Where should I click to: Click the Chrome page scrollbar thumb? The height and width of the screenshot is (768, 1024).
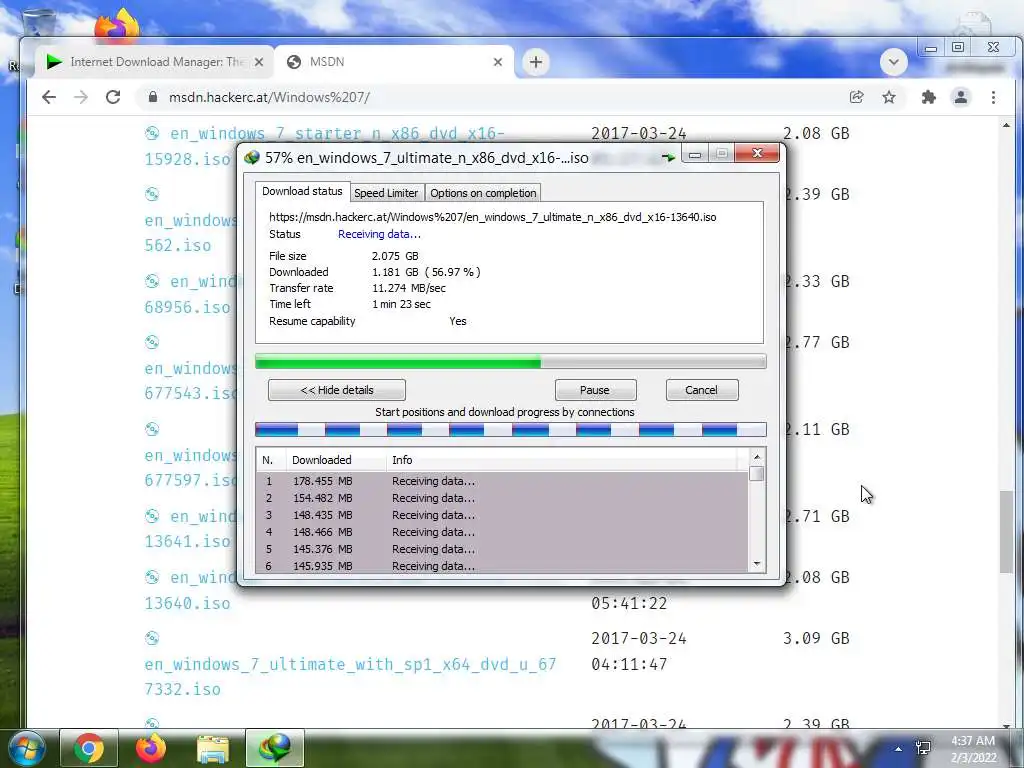(x=1006, y=532)
